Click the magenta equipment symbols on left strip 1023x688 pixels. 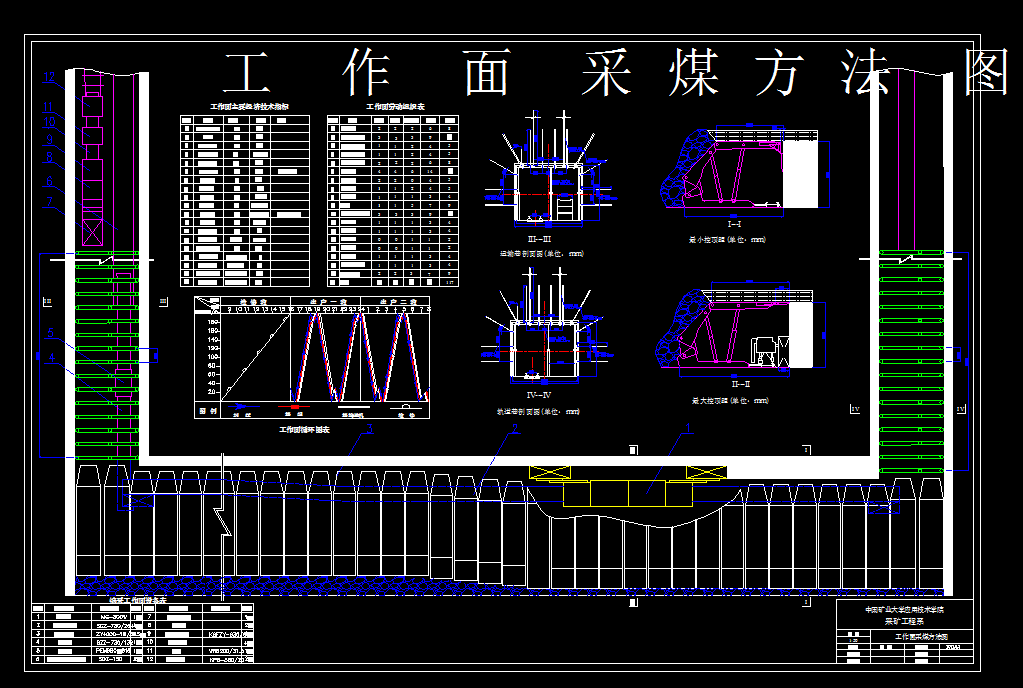92,150
